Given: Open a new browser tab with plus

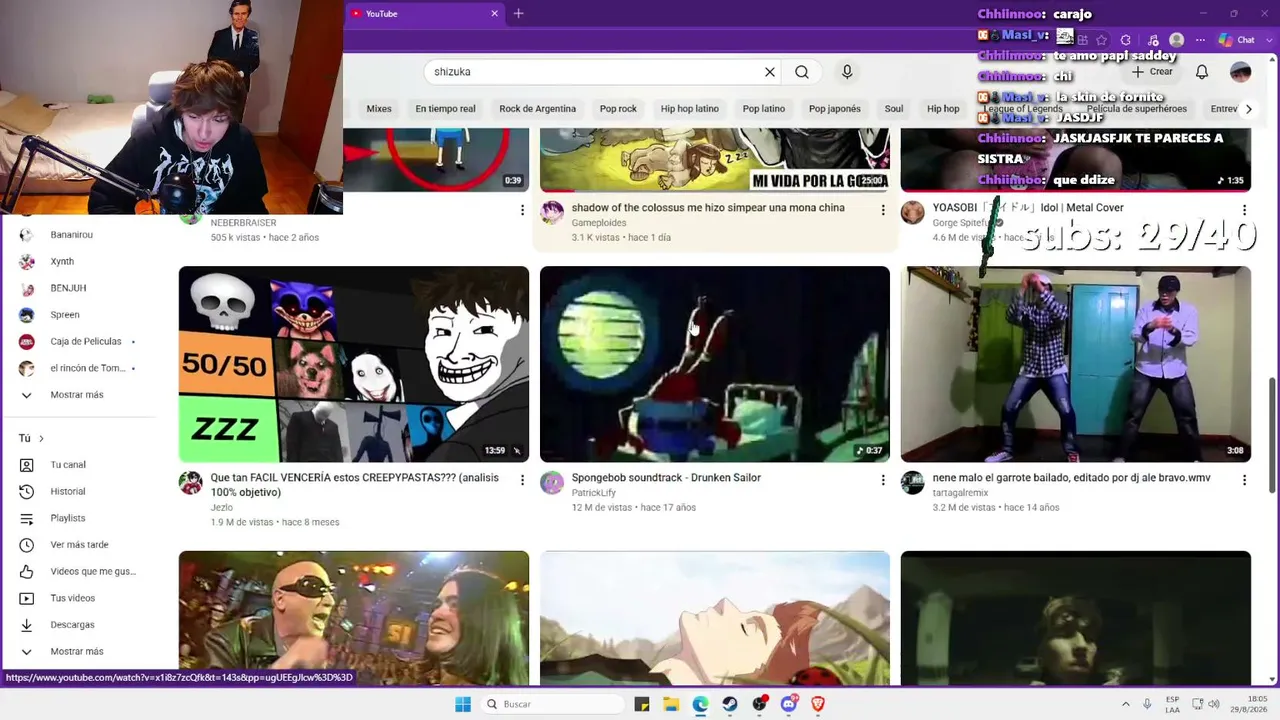Looking at the screenshot, I should click(518, 14).
